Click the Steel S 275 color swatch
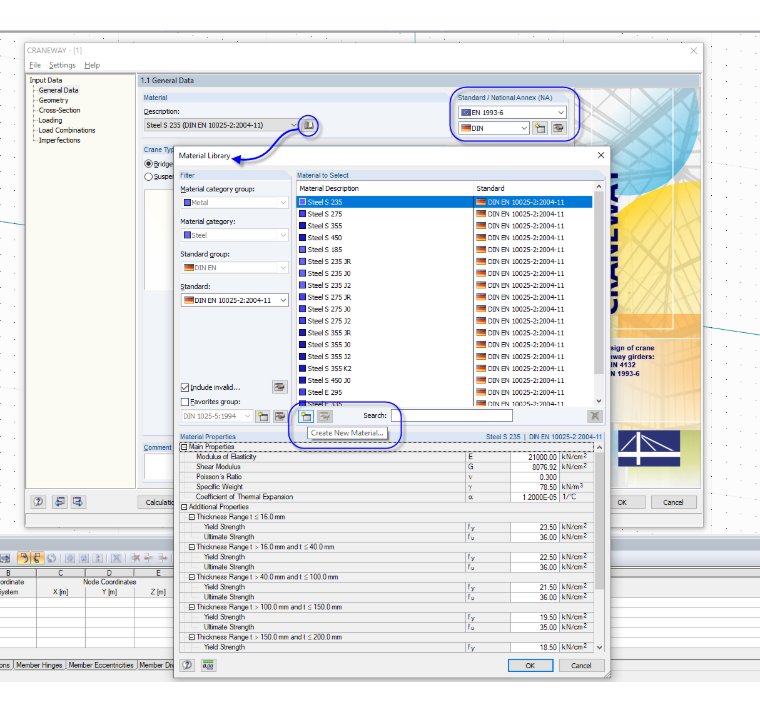 pyautogui.click(x=302, y=214)
